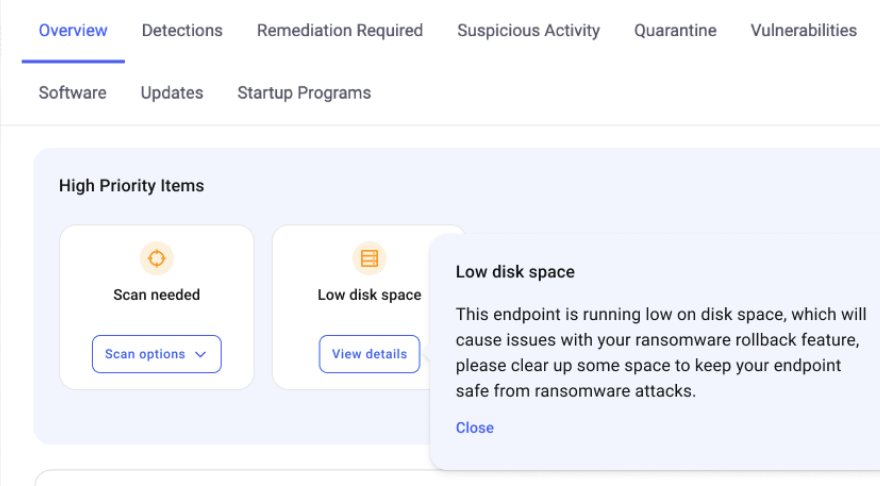Open the Updates tab

pos(172,93)
